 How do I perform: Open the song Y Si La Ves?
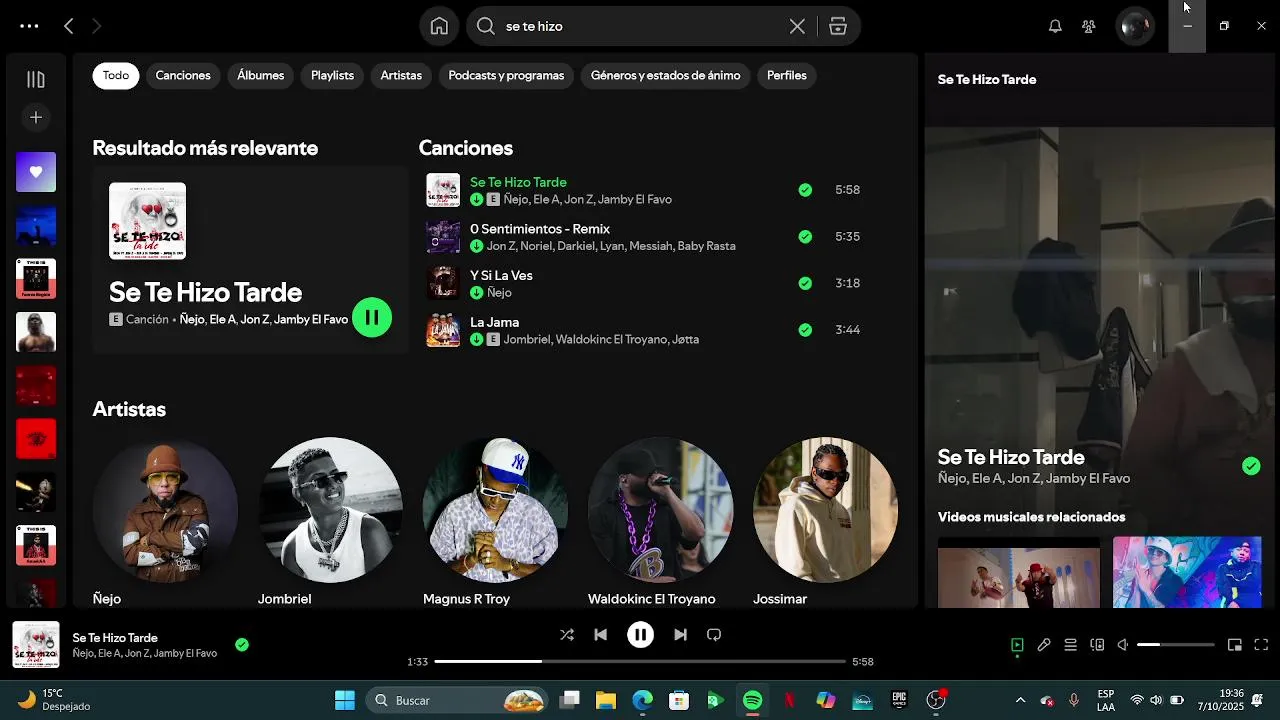click(501, 276)
